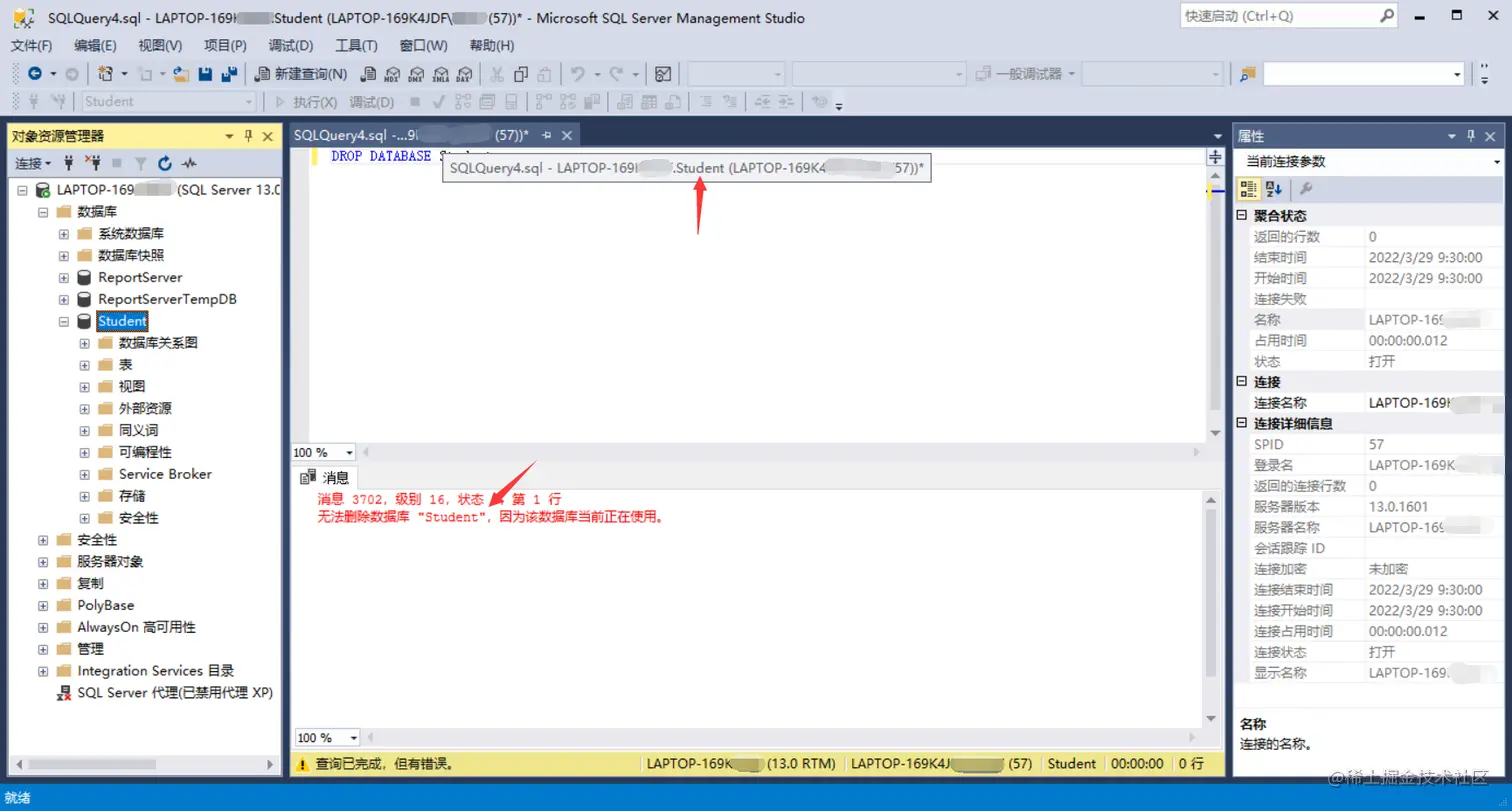Open the 调试(D) menu in menu bar

(x=291, y=45)
